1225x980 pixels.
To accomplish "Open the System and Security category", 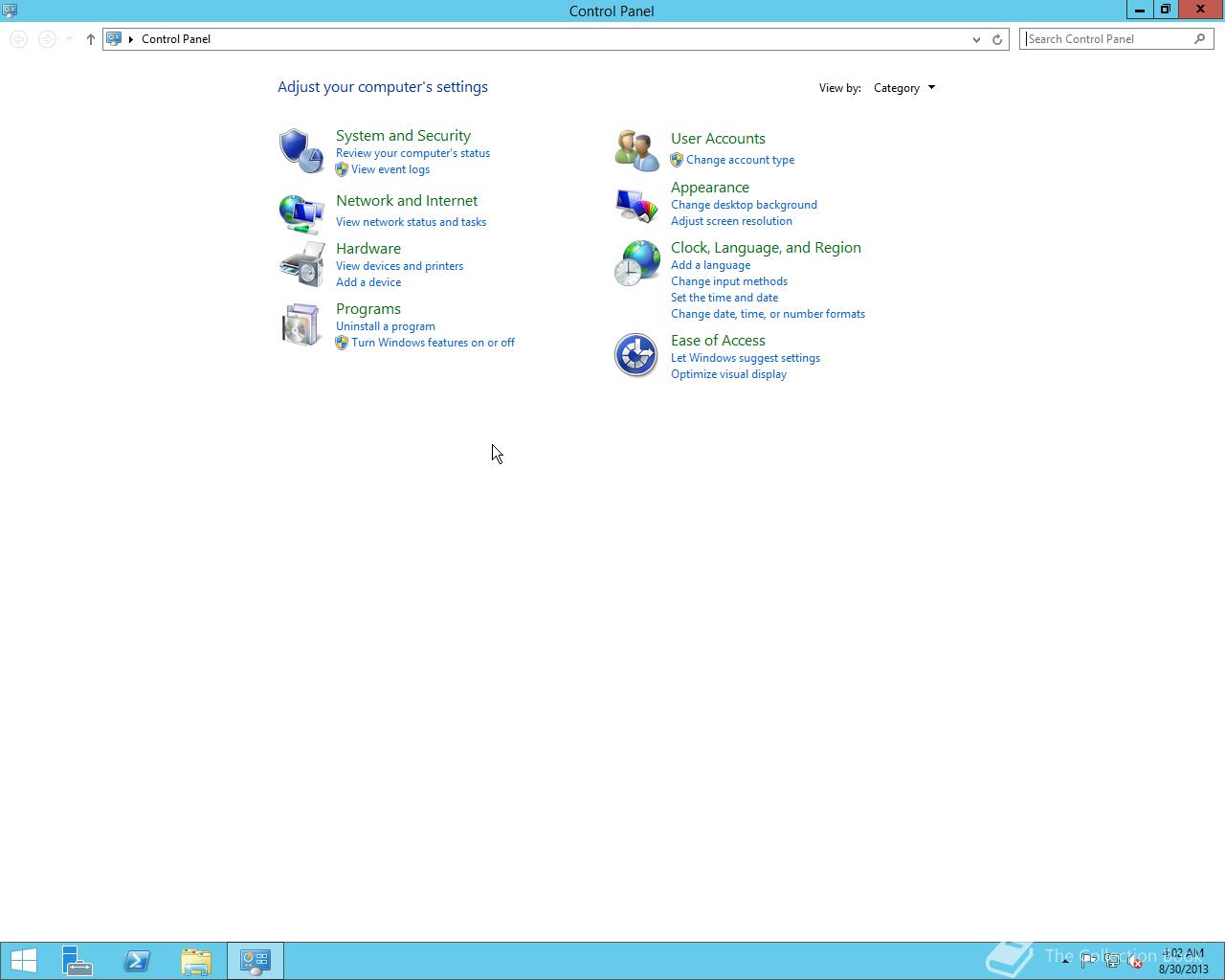I will [403, 136].
